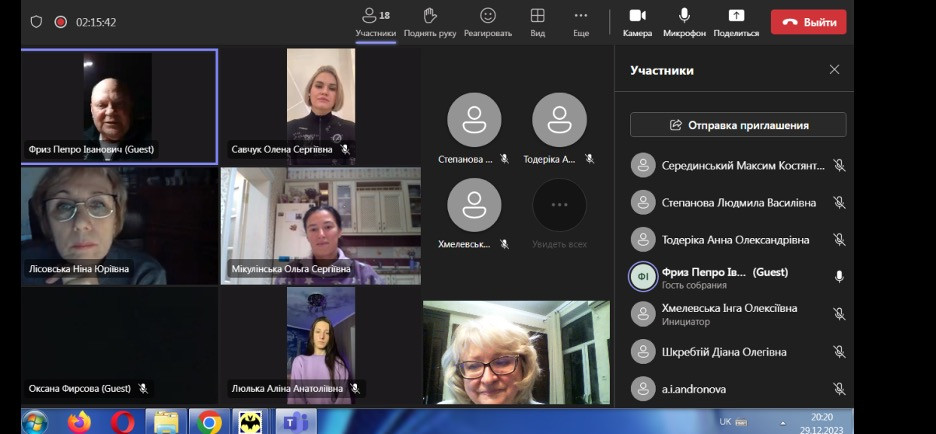
Task: Click muted mic icon on Люлька tile
Action: pos(355,389)
